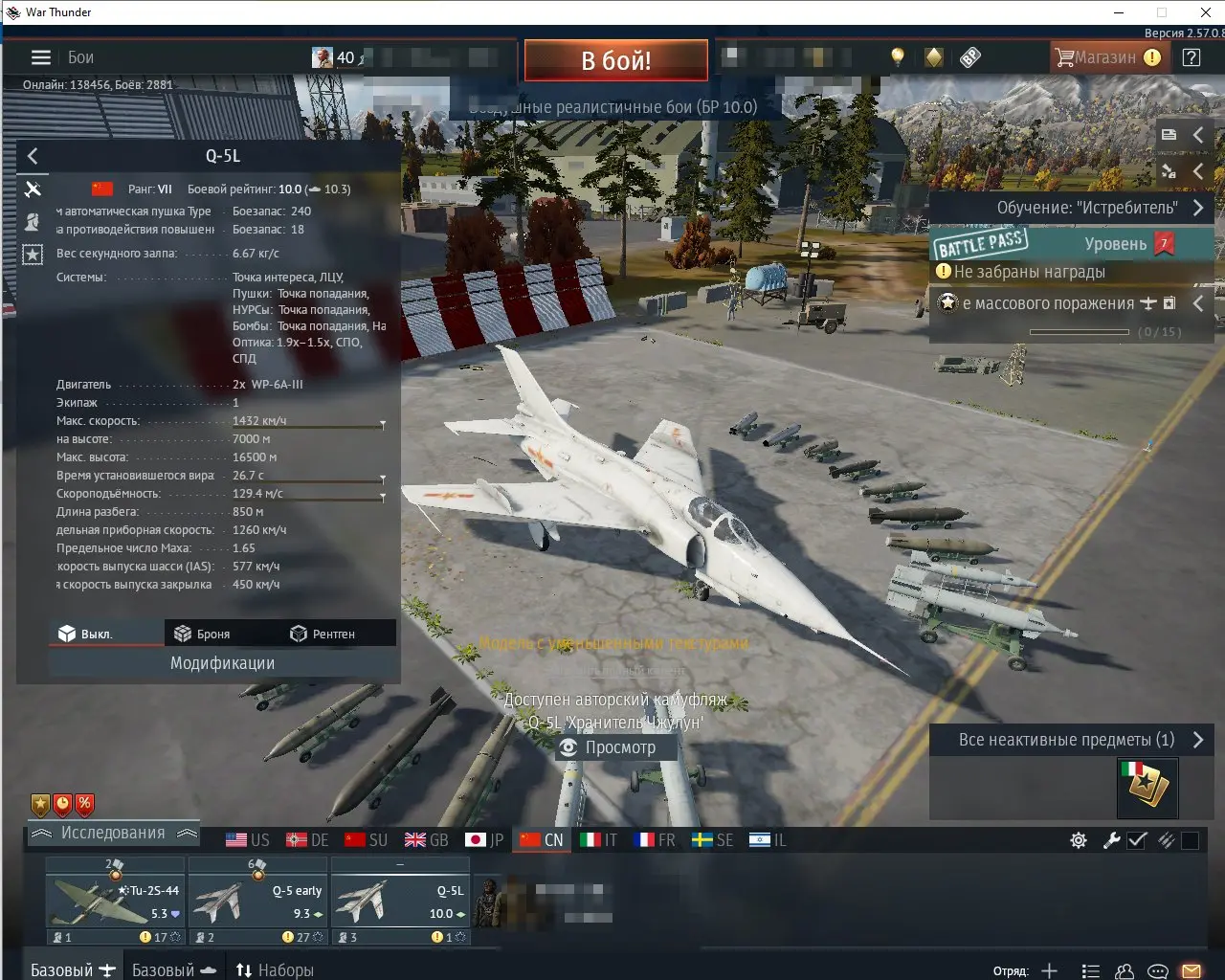Screen dimensions: 1225x980
Task: Switch to the GB nation tab
Action: coord(427,840)
